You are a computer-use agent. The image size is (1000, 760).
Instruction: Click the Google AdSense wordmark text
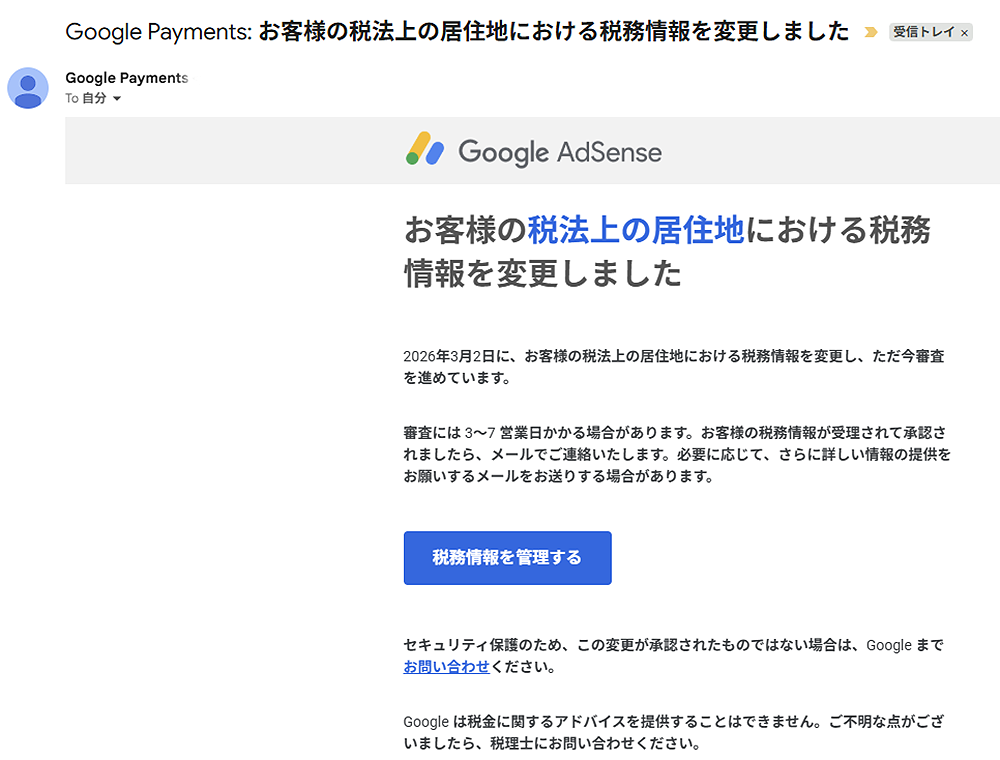point(560,152)
